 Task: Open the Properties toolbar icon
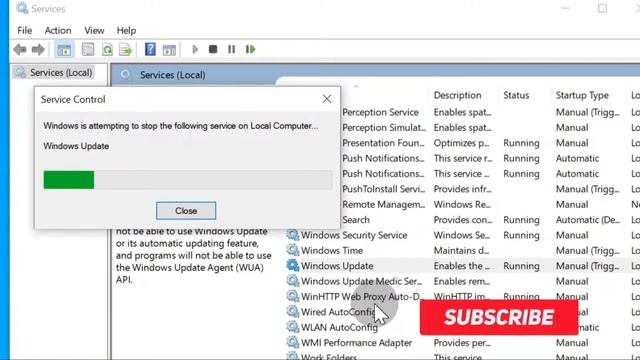(88, 49)
